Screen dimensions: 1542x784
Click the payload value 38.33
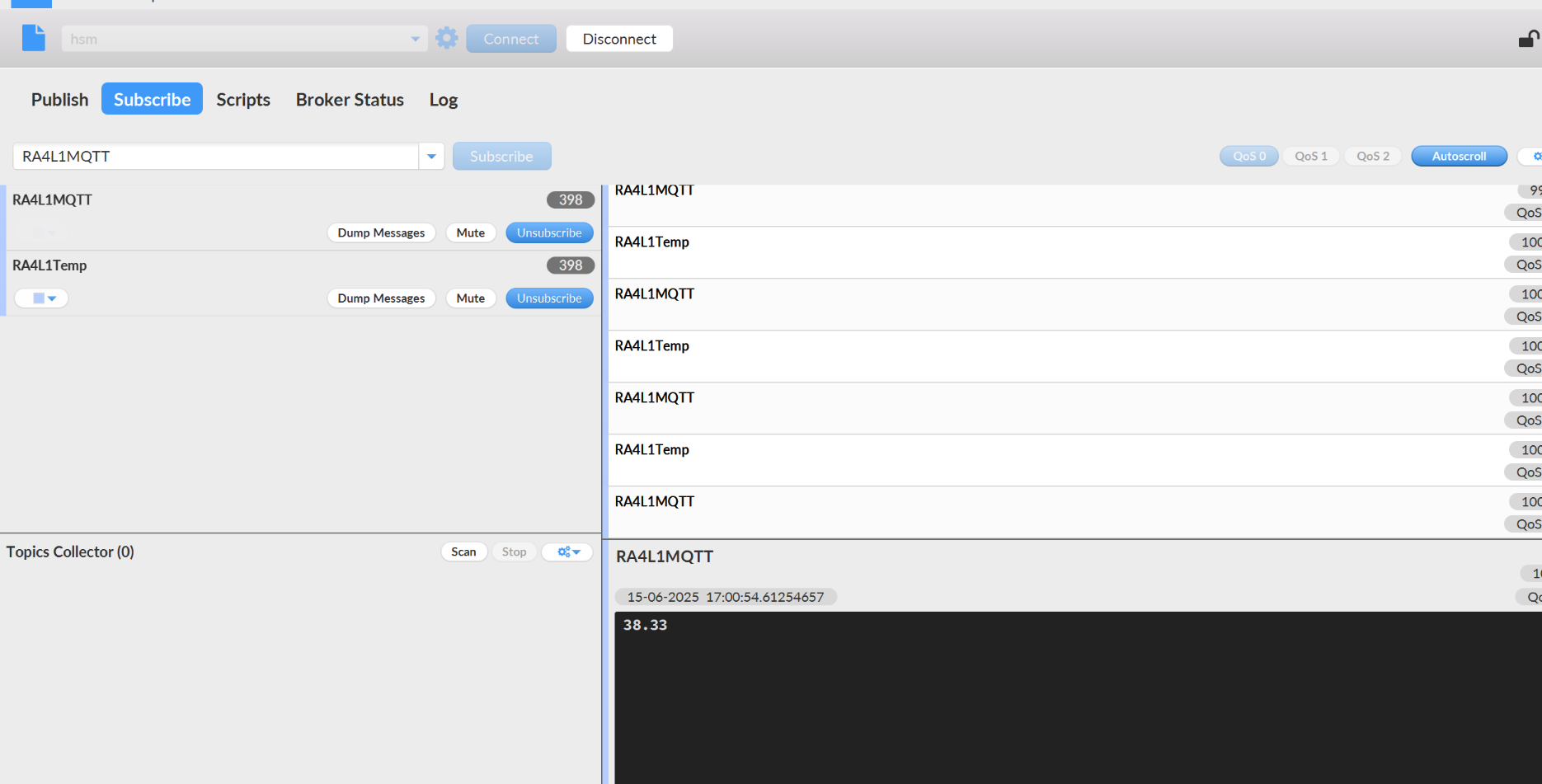645,625
